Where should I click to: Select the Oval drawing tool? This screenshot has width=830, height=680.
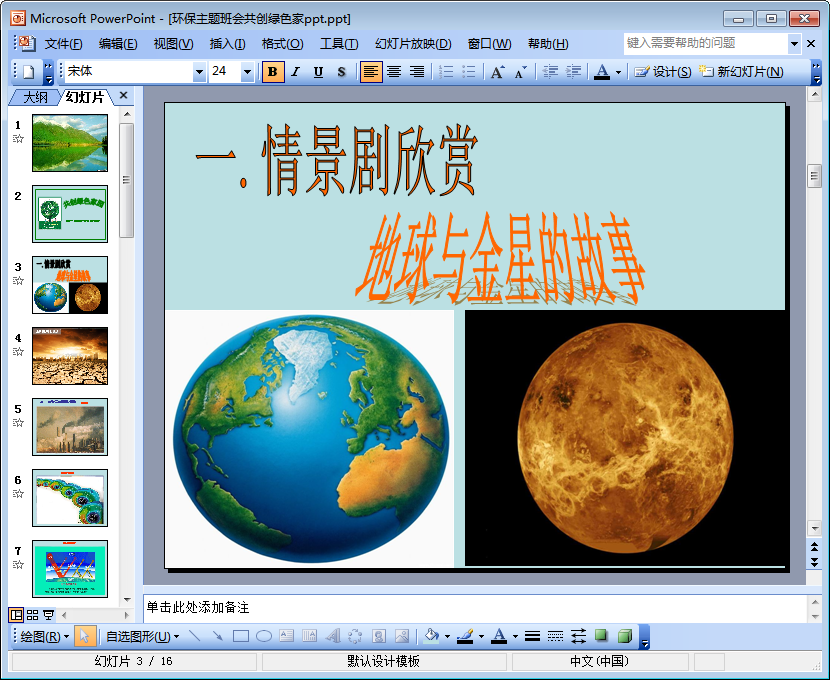pyautogui.click(x=264, y=637)
